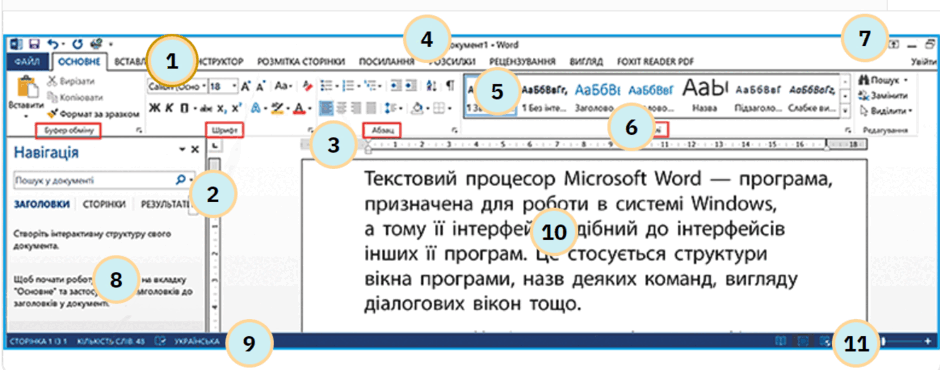Switch to РОЗМІТКА СТОРІНКИ tab
The width and height of the screenshot is (940, 370).
pyautogui.click(x=301, y=61)
